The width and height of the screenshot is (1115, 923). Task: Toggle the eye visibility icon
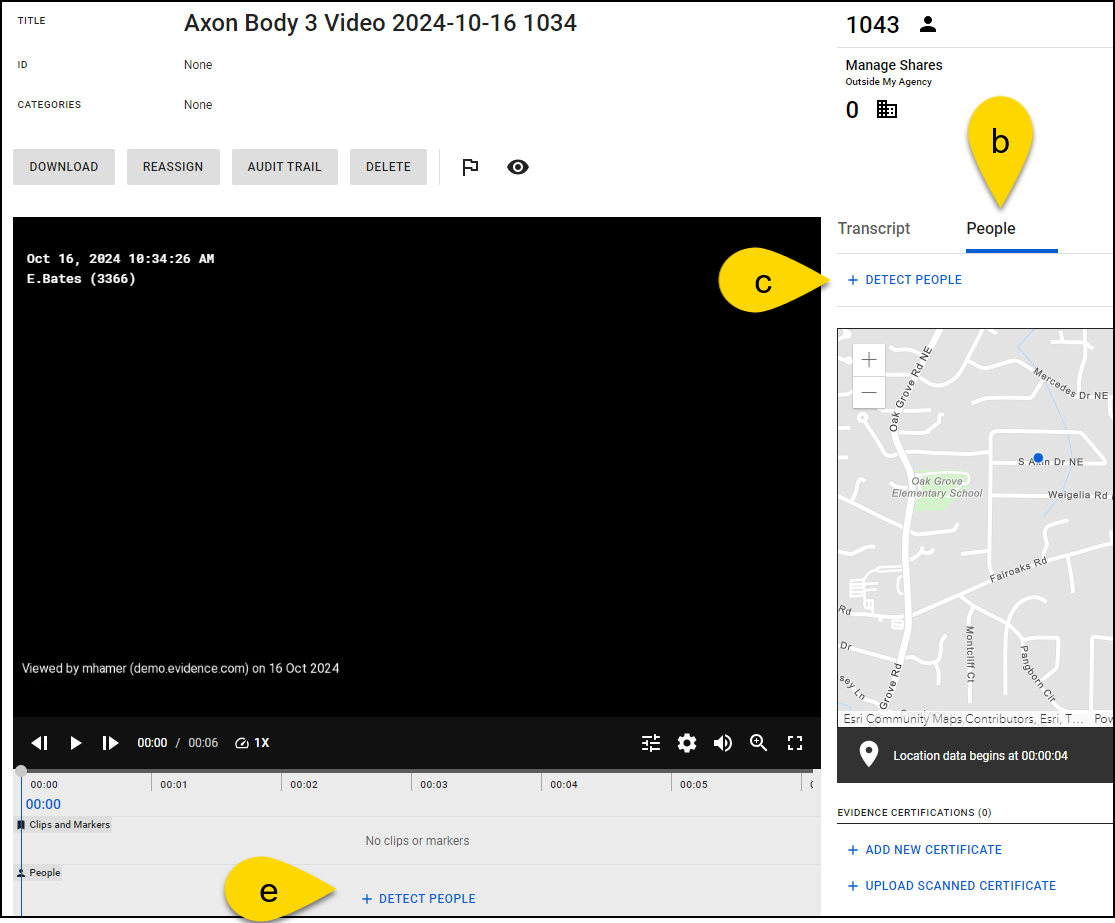pos(517,167)
